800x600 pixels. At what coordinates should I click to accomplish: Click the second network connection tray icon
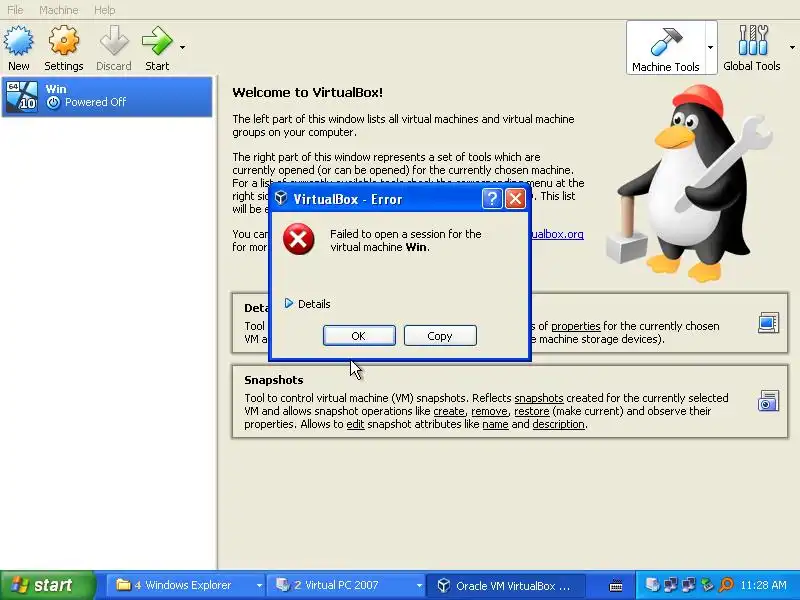coord(689,585)
